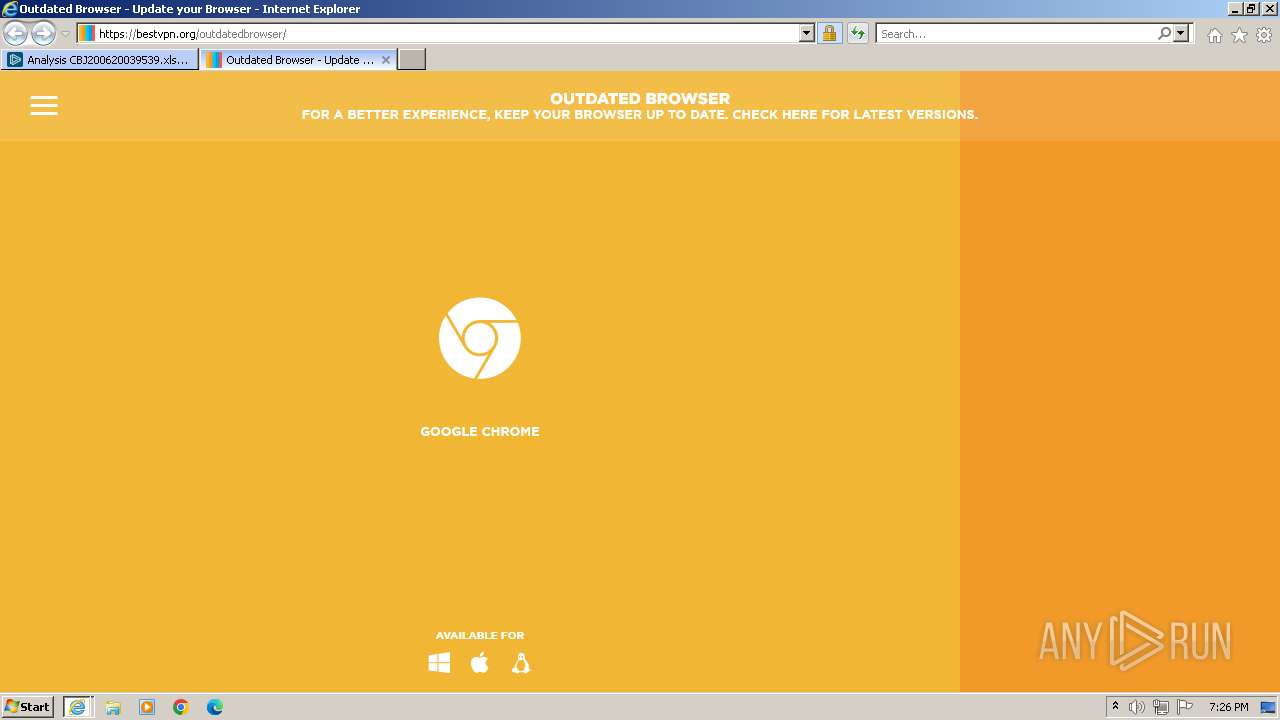
Task: Open search provider dropdown arrow
Action: [1181, 33]
